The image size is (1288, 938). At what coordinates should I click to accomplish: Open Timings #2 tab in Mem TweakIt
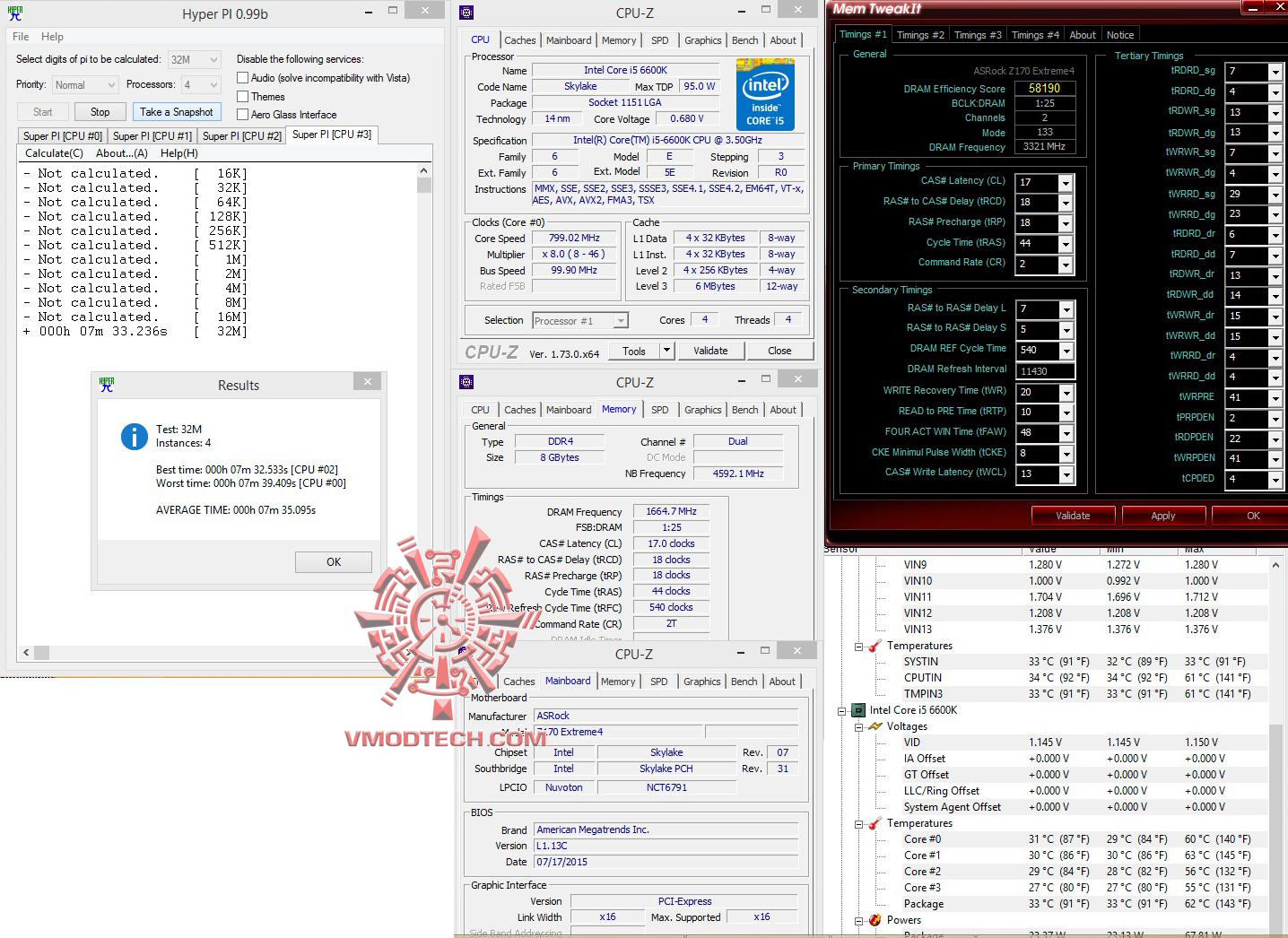coord(919,35)
